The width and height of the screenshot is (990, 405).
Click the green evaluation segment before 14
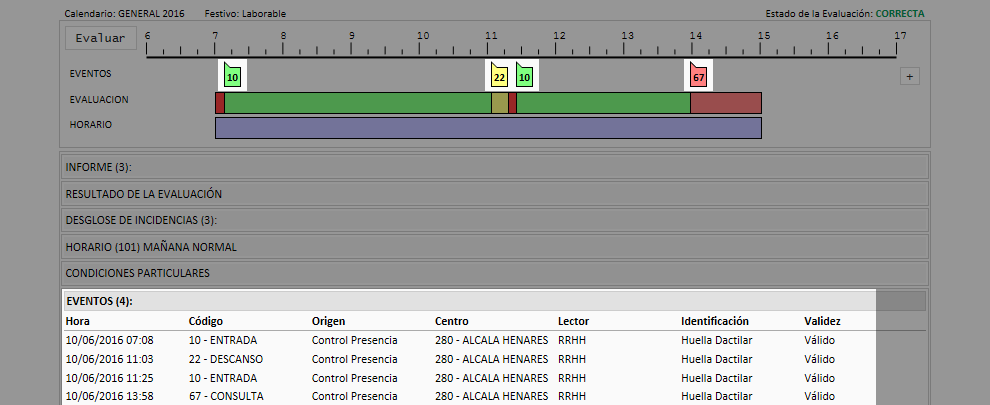pyautogui.click(x=604, y=103)
